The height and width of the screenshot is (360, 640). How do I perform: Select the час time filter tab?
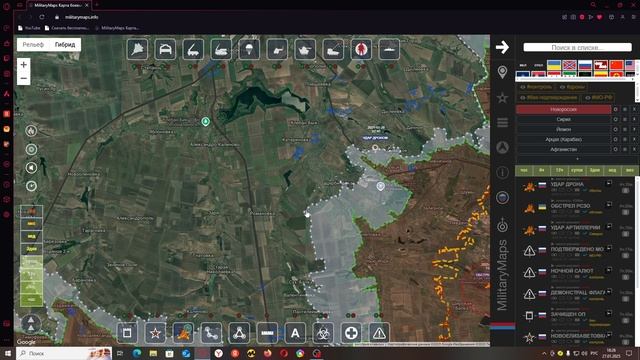pyautogui.click(x=524, y=170)
